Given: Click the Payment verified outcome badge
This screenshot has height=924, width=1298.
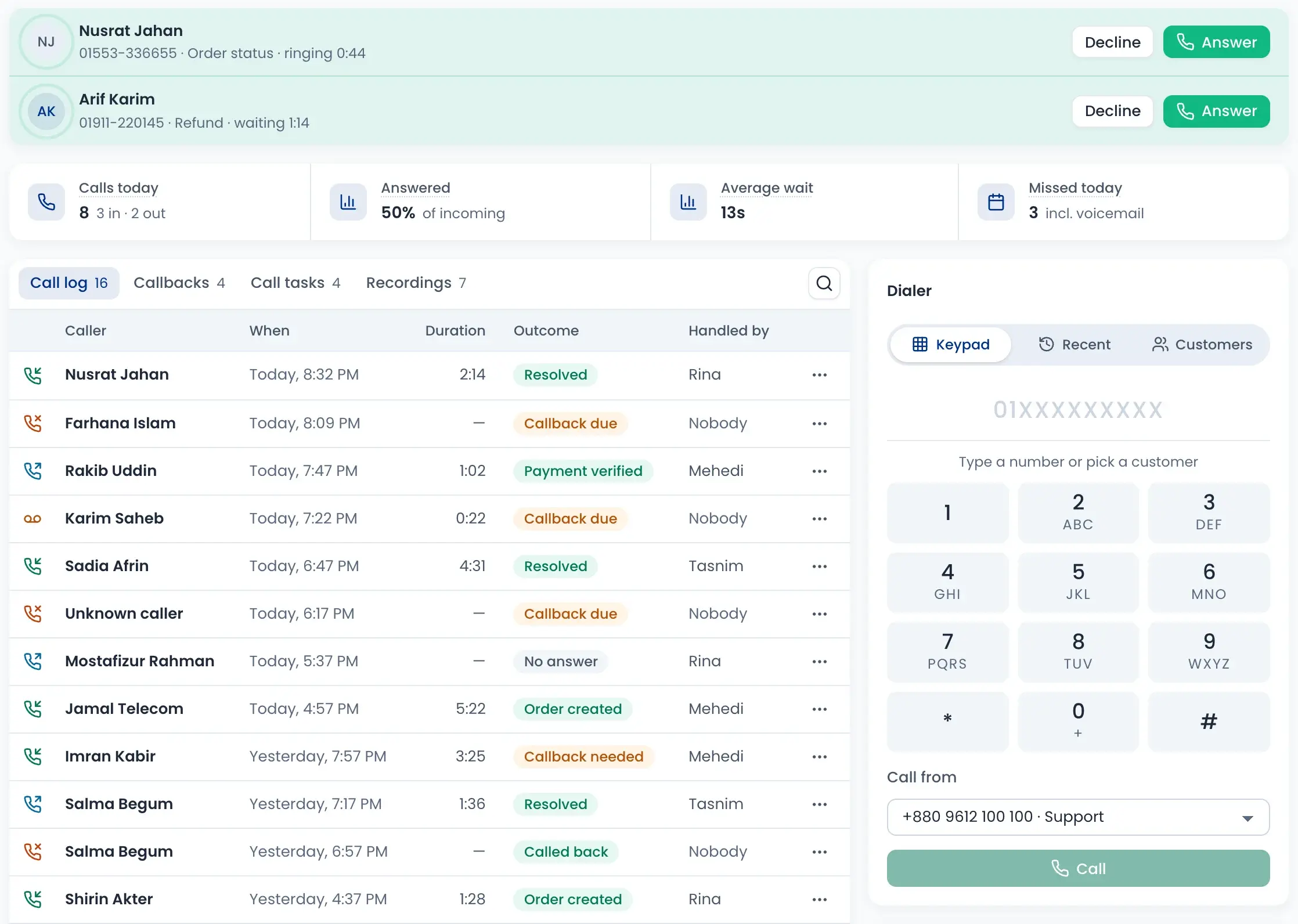Looking at the screenshot, I should pos(583,471).
